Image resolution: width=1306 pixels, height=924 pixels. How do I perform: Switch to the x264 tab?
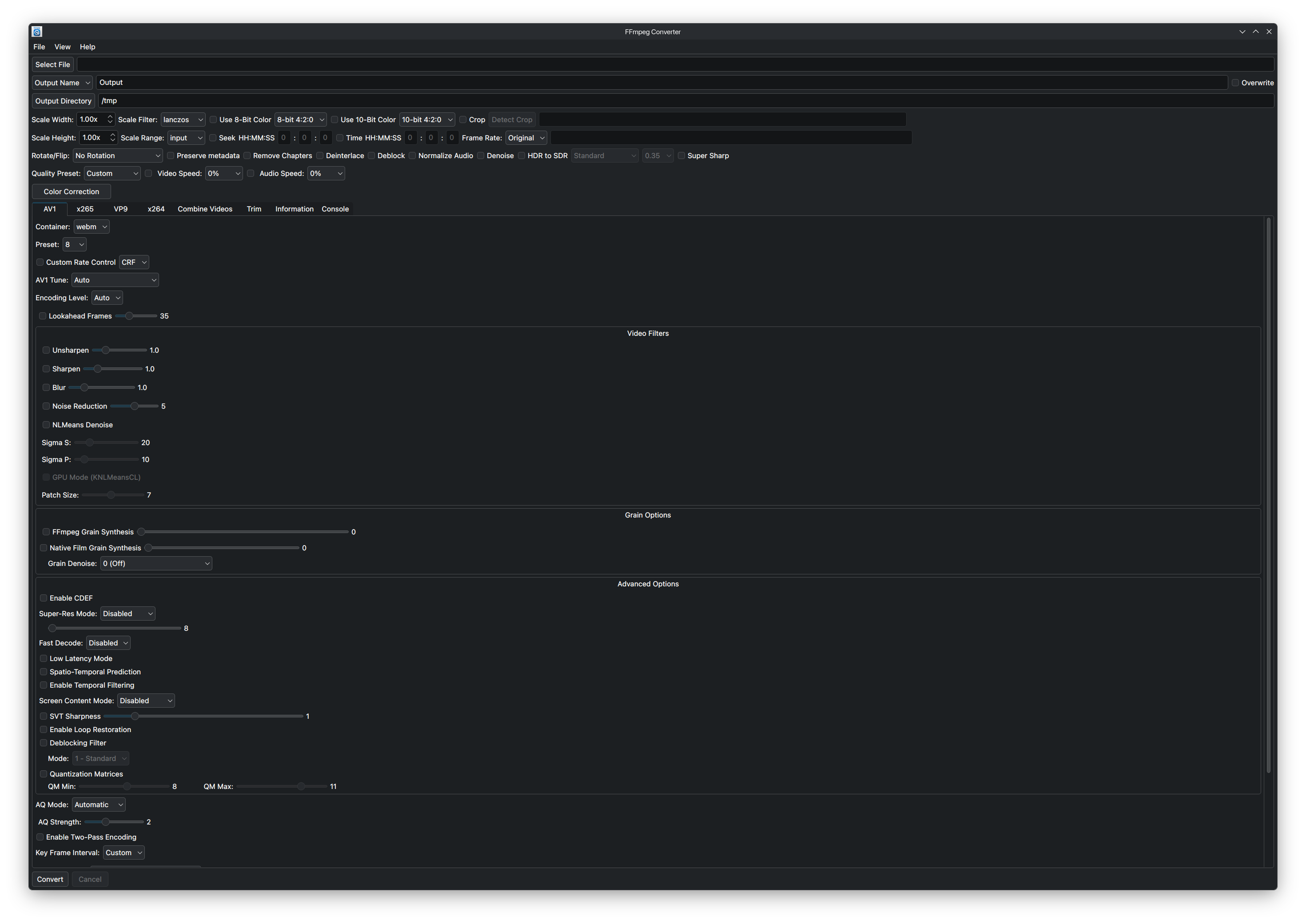click(156, 209)
